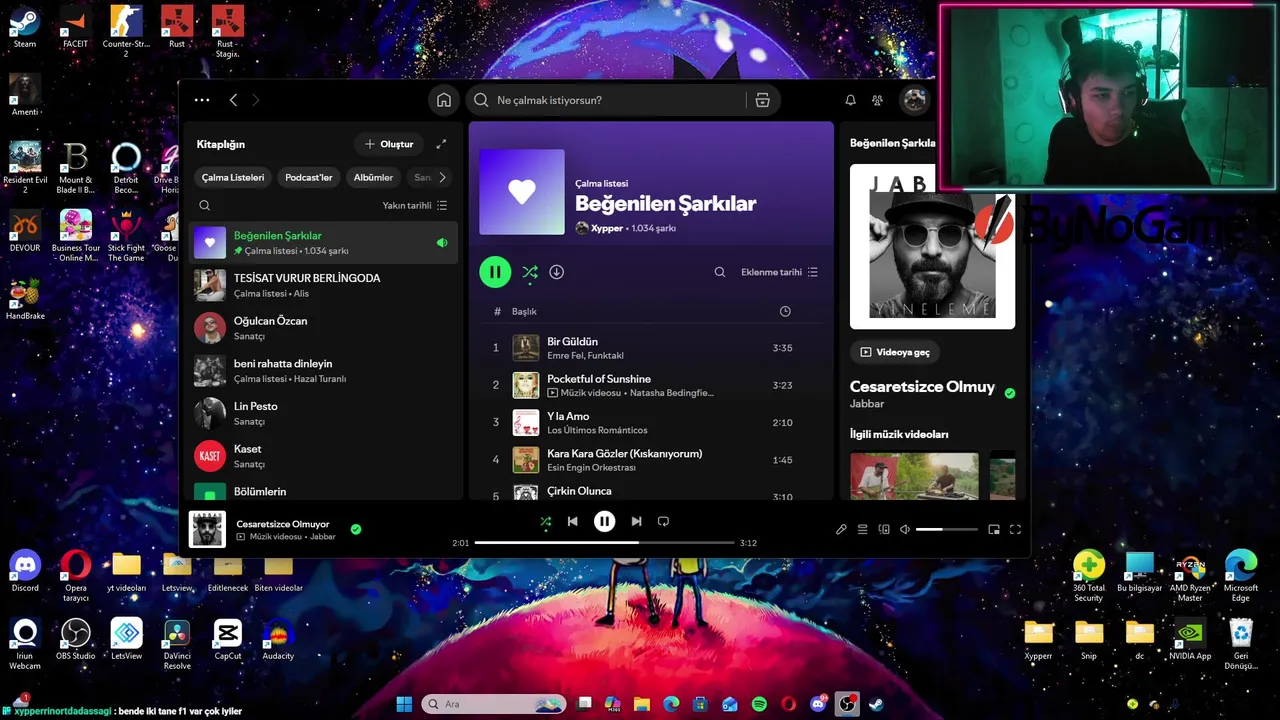Select the Podcast'ler filter chip

tap(309, 177)
